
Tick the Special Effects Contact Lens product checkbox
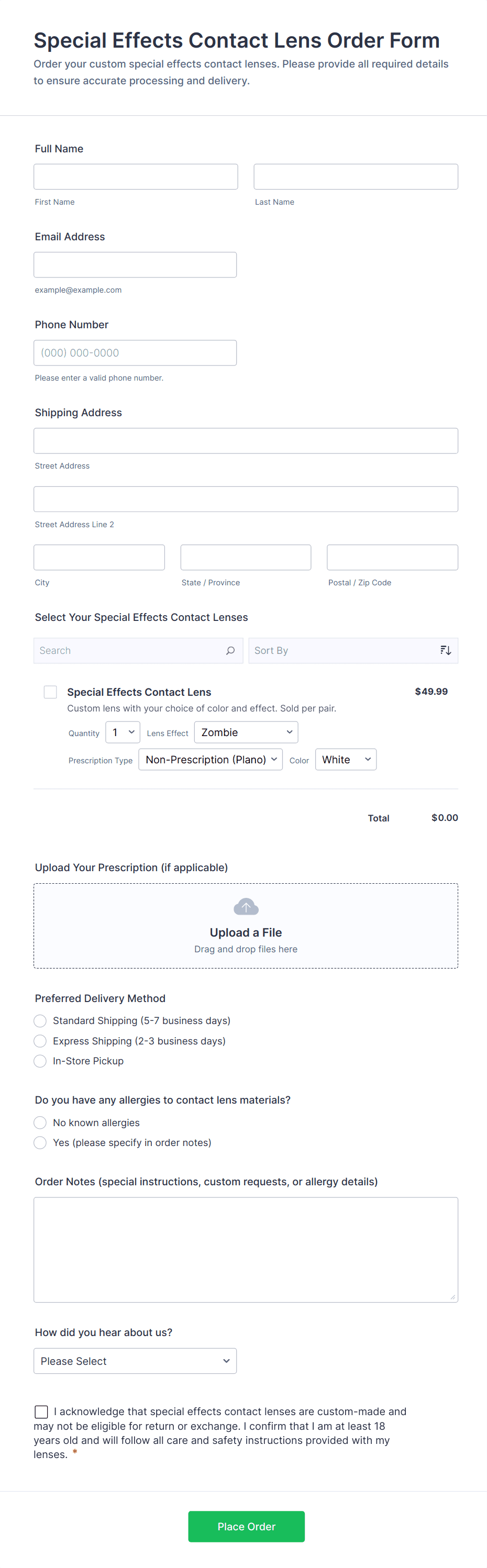(50, 692)
